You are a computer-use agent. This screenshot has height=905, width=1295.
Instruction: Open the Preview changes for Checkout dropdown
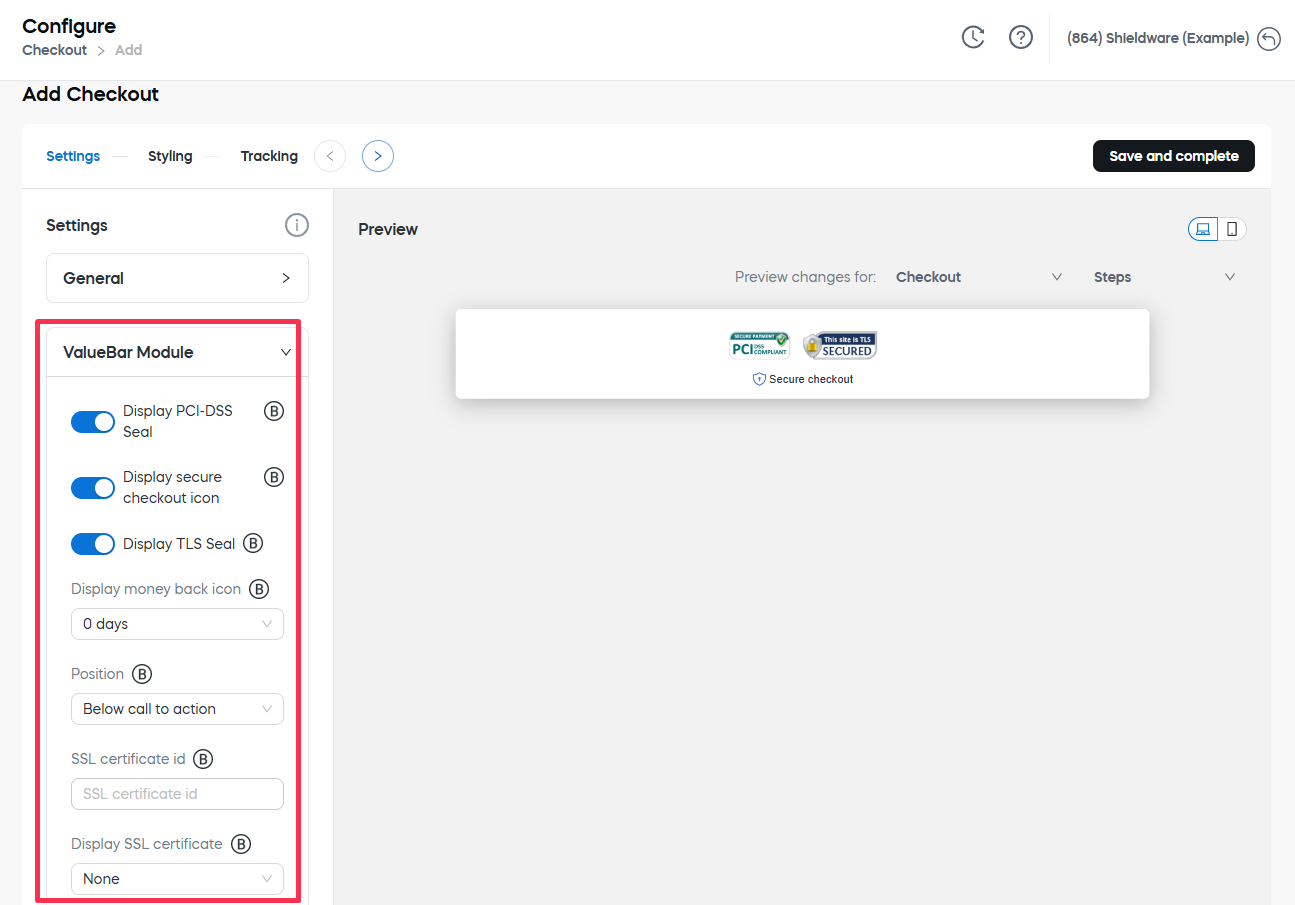(x=978, y=277)
